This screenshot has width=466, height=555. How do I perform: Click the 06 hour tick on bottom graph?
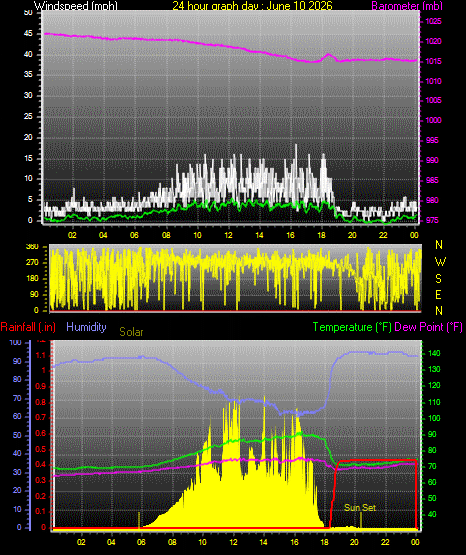pyautogui.click(x=141, y=542)
